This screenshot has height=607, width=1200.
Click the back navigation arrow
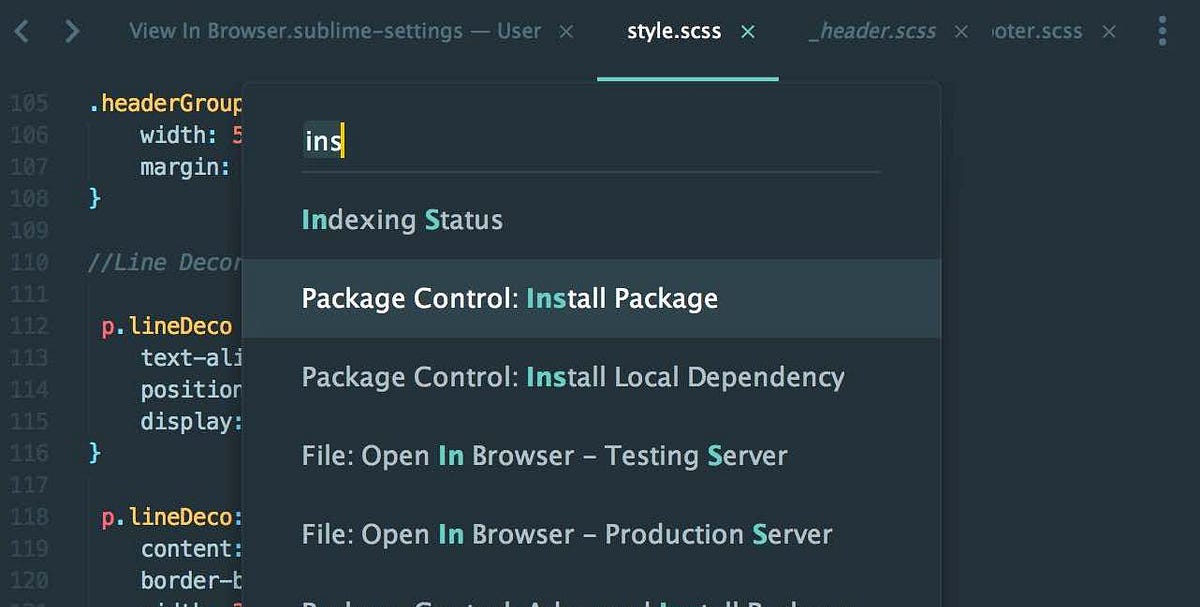(x=21, y=30)
